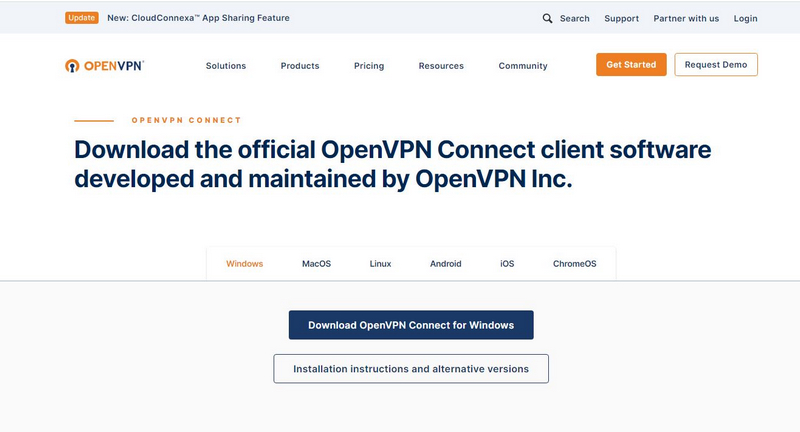Open Installation instructions and alternative versions
This screenshot has width=800, height=432.
click(411, 369)
